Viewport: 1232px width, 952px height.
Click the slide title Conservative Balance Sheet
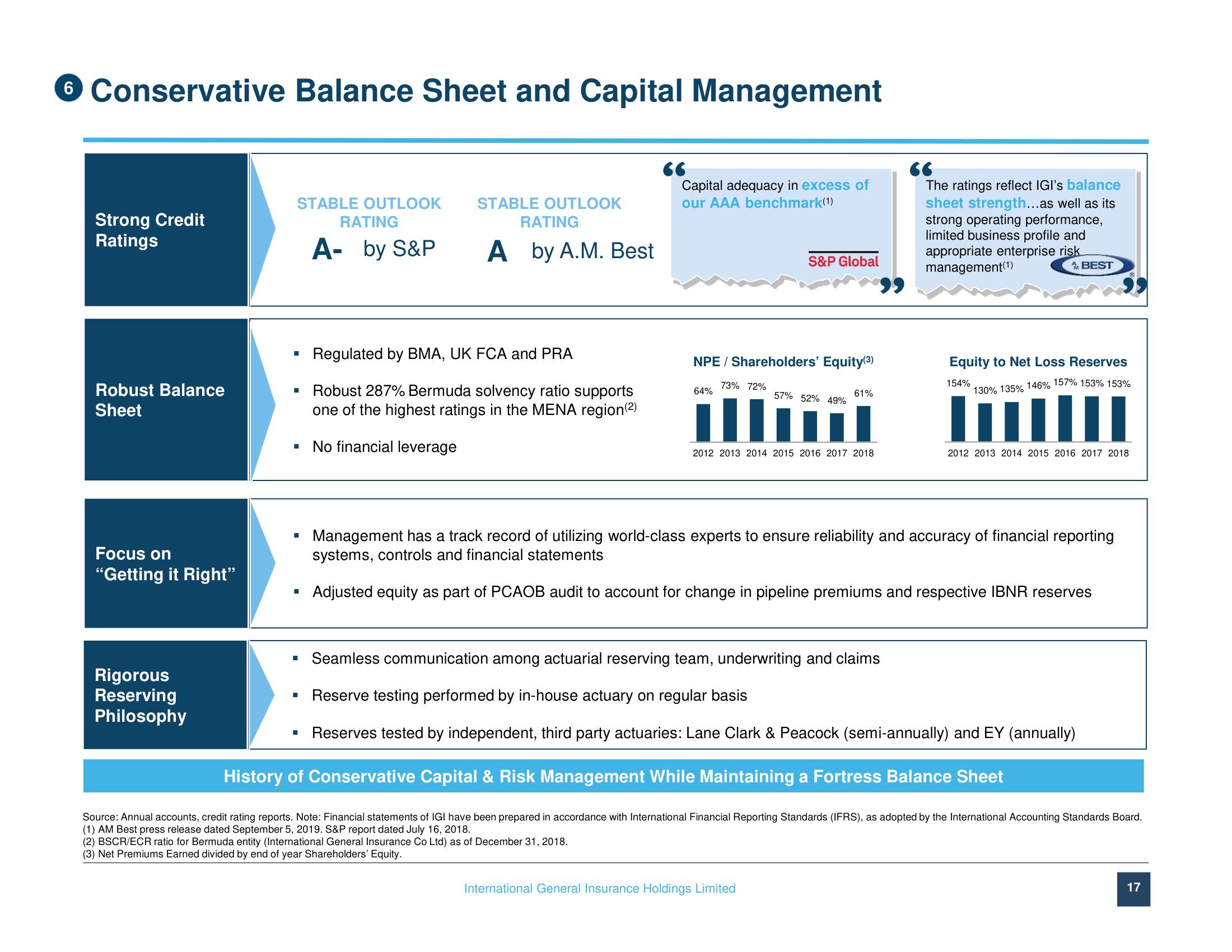pos(486,91)
